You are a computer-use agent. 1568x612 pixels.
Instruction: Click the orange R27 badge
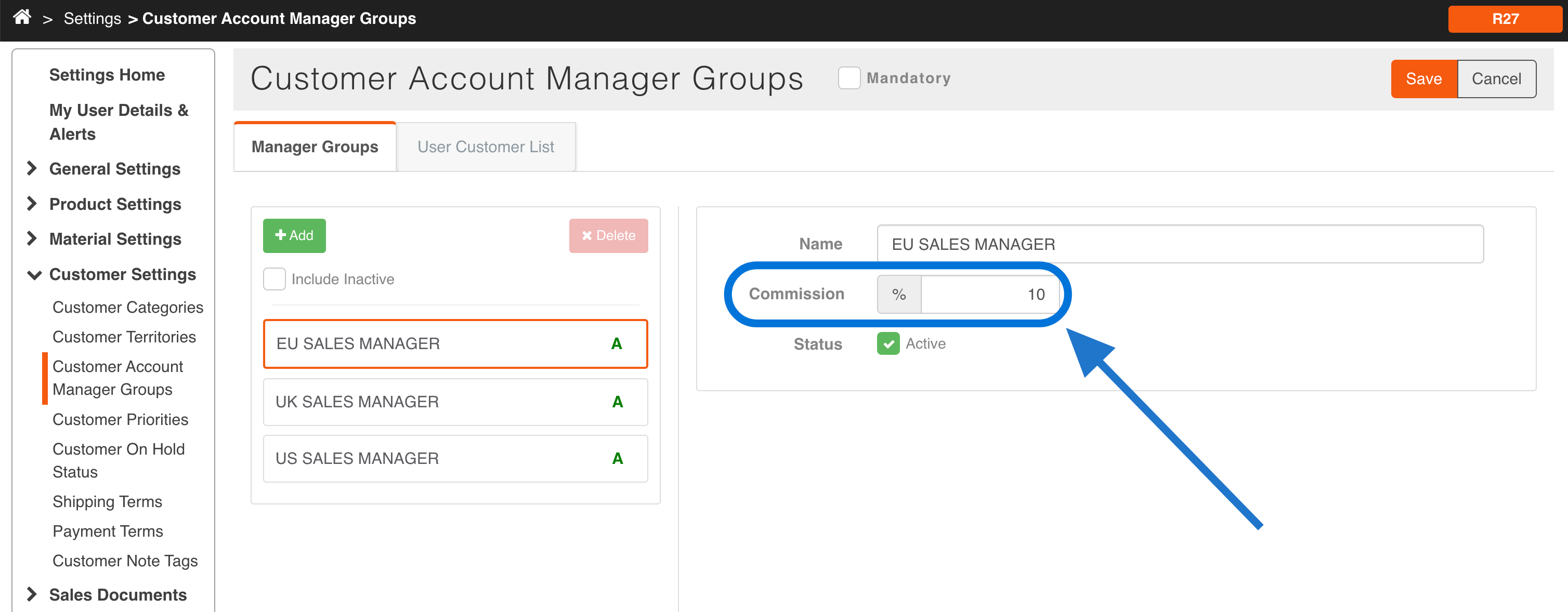[x=1504, y=19]
